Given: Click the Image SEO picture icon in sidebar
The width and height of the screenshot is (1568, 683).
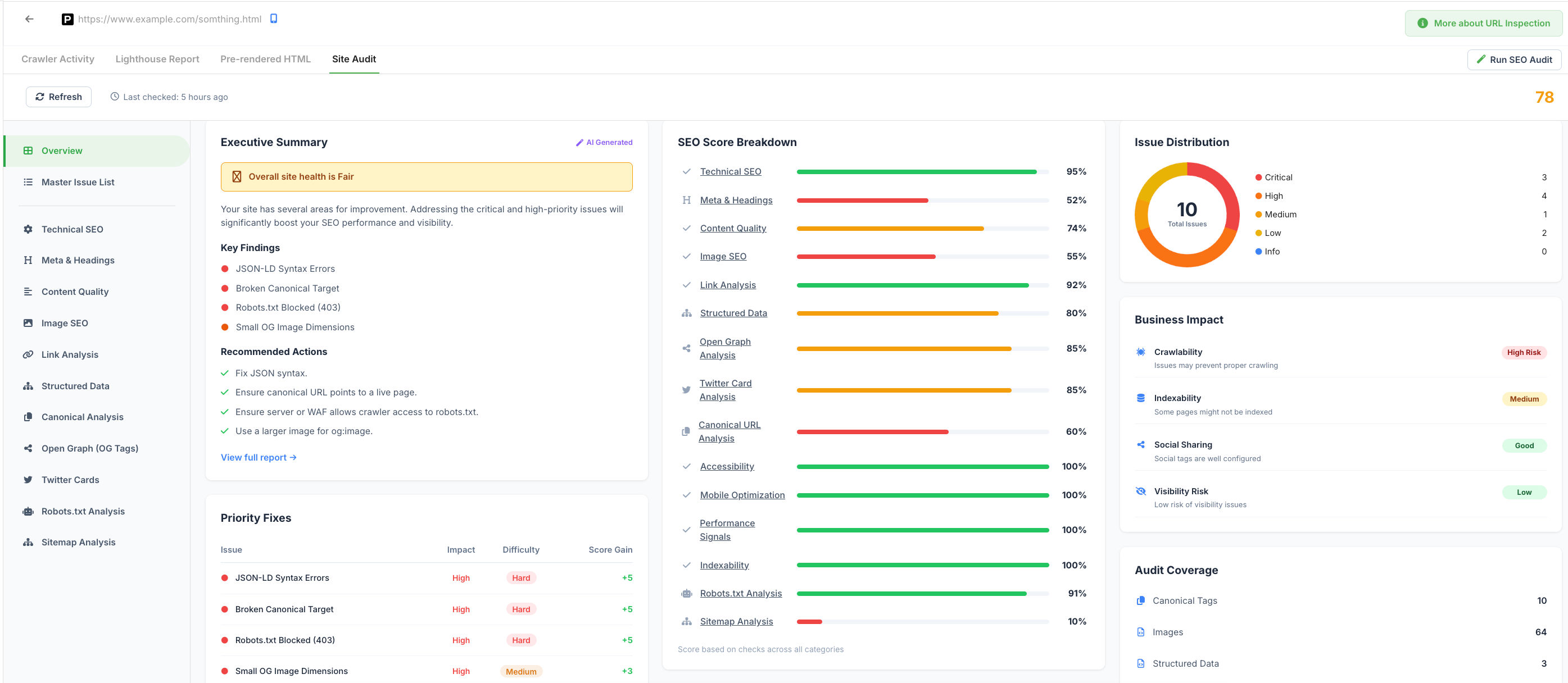Looking at the screenshot, I should tap(28, 323).
